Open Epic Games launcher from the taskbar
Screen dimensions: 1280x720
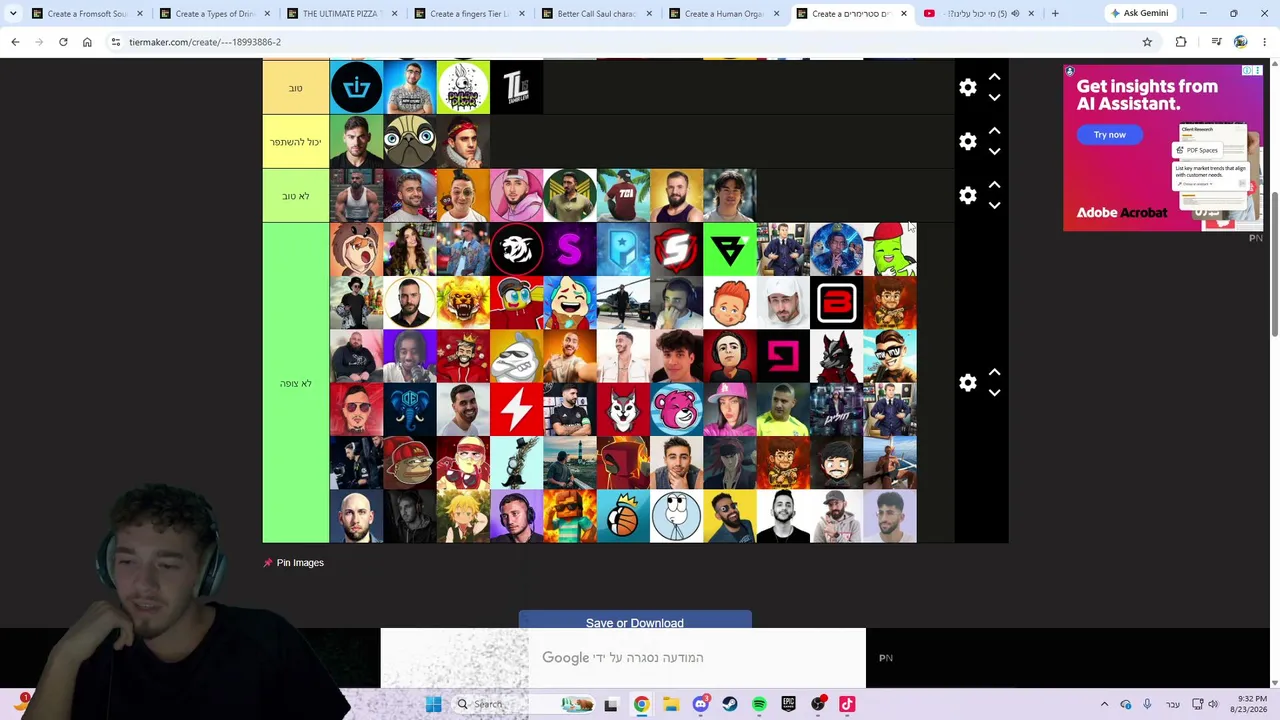click(789, 704)
